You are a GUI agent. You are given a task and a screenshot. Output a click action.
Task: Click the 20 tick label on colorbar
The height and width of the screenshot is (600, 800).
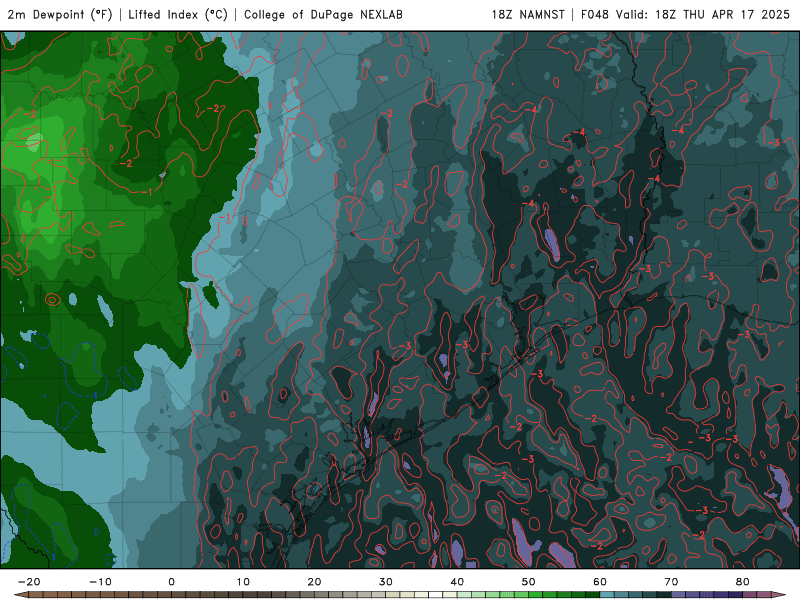314,582
